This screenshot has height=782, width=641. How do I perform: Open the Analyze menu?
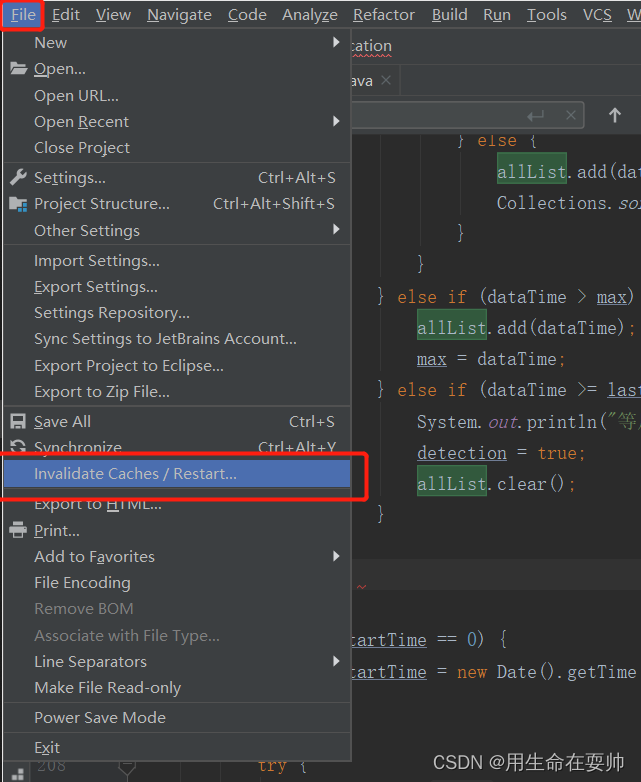coord(310,15)
